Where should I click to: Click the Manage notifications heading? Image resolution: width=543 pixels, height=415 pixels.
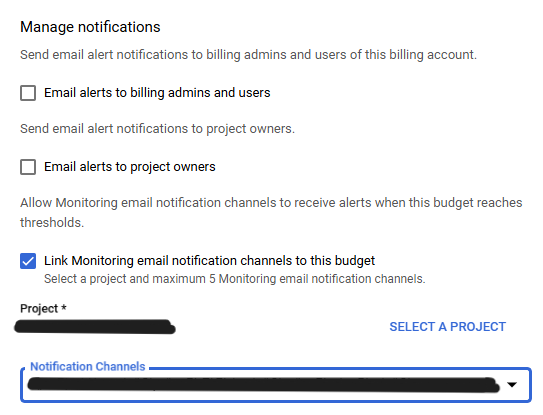(90, 27)
